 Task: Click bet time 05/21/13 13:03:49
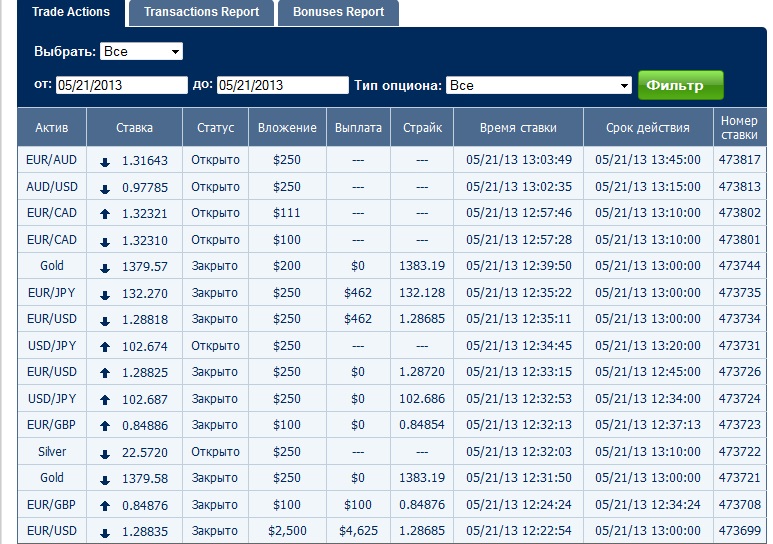[519, 160]
